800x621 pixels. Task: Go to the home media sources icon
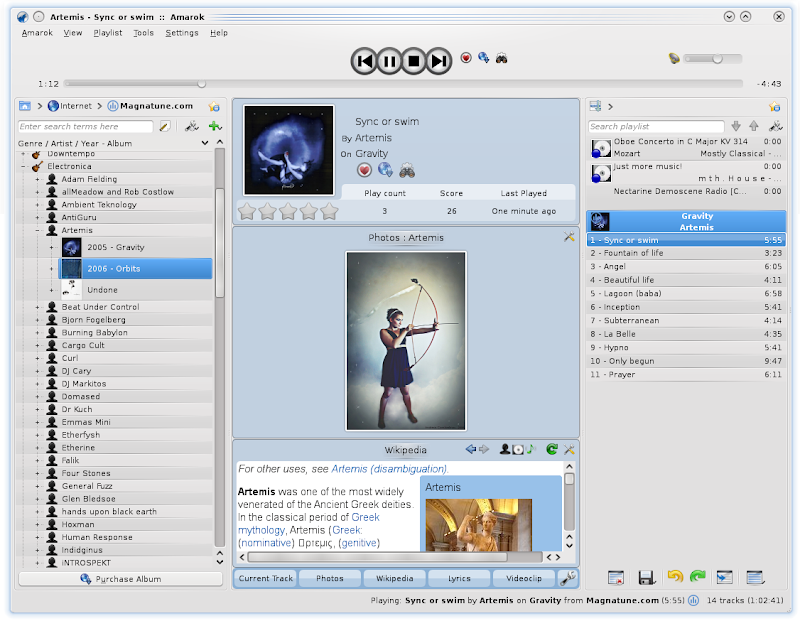coord(24,106)
